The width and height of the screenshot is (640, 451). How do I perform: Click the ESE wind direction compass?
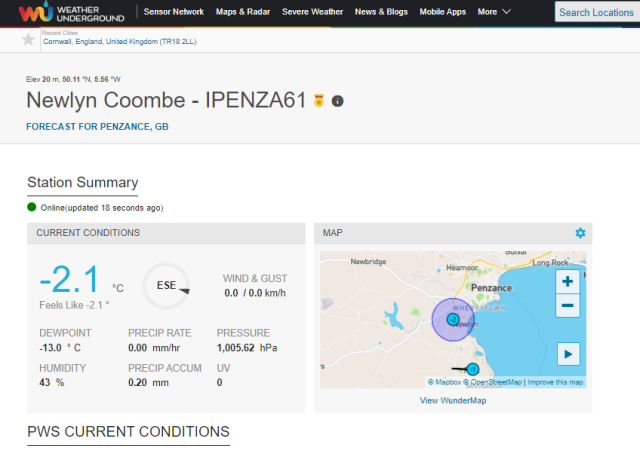(x=166, y=286)
